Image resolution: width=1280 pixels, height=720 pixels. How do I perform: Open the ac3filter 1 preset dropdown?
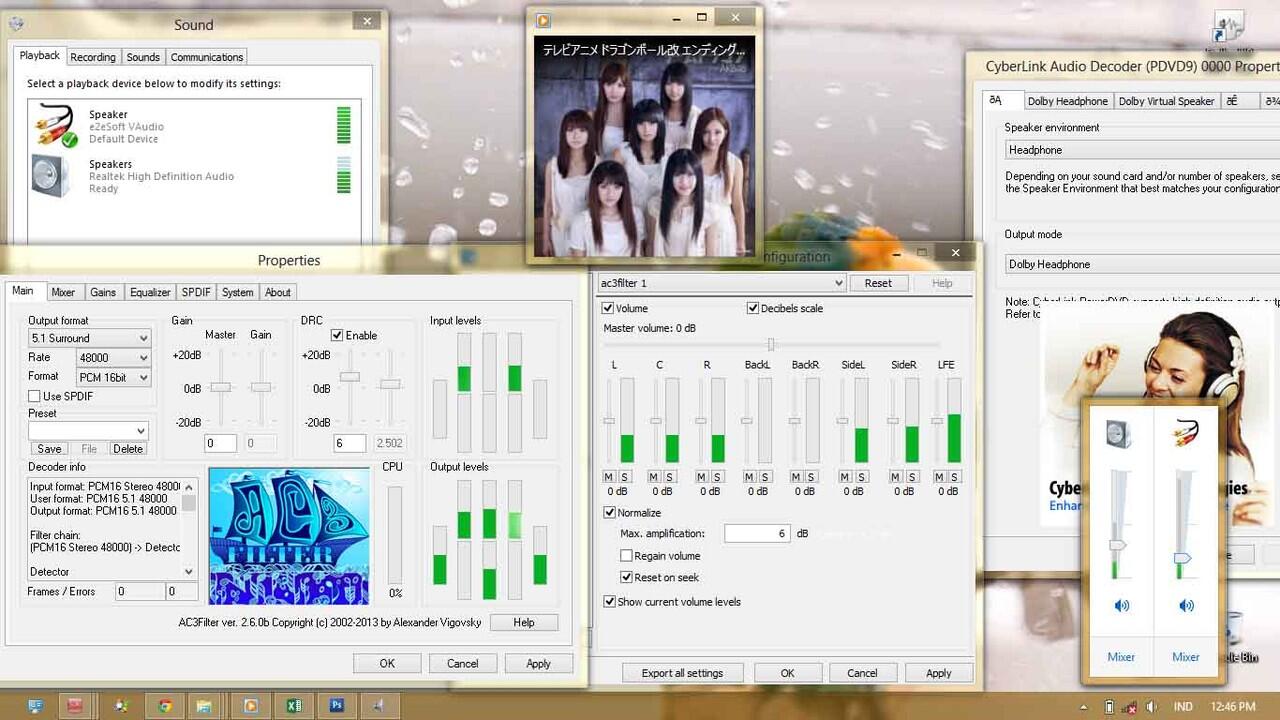click(721, 283)
